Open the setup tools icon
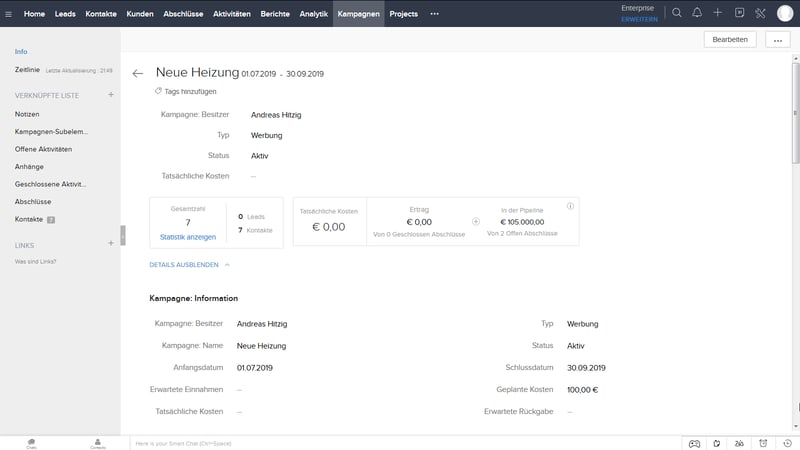 pos(759,13)
